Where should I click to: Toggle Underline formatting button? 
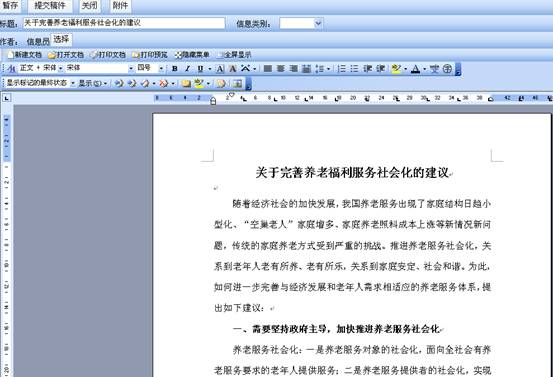(200, 68)
